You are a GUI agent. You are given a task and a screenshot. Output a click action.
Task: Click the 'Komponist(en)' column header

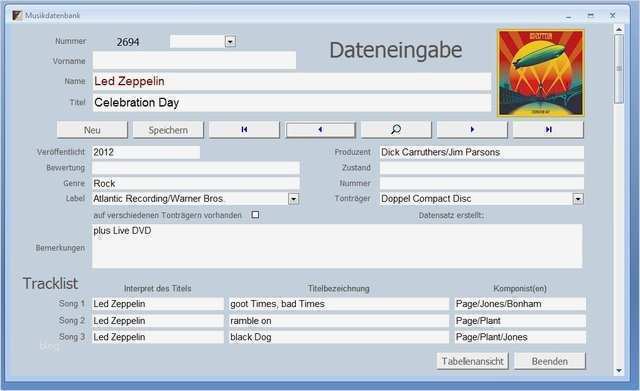(x=520, y=288)
